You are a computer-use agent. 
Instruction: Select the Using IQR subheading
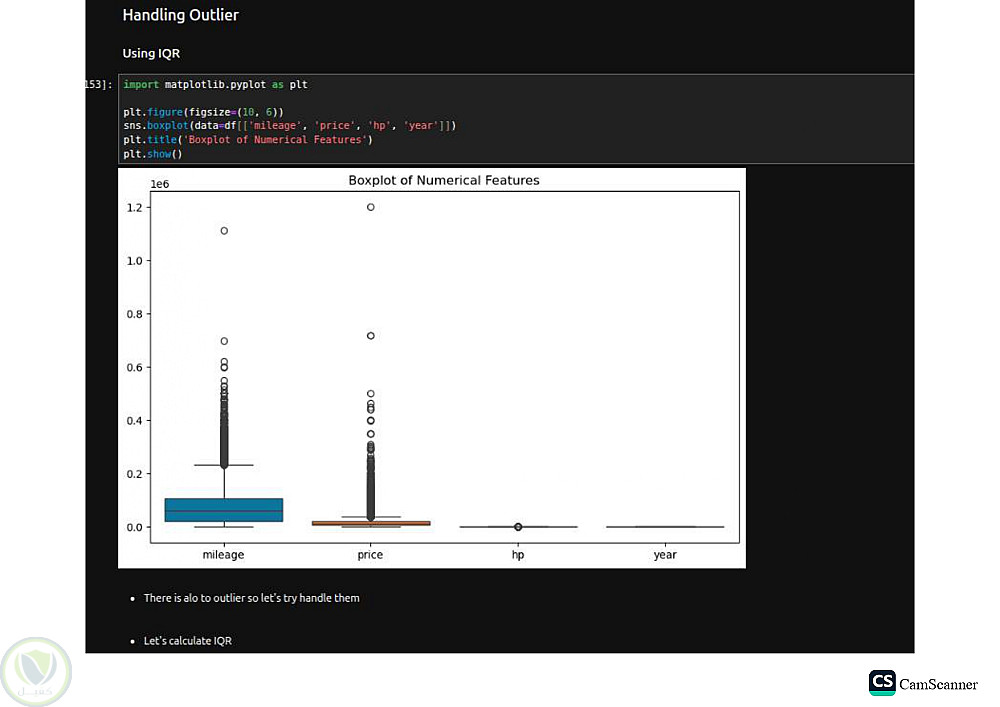click(x=151, y=53)
